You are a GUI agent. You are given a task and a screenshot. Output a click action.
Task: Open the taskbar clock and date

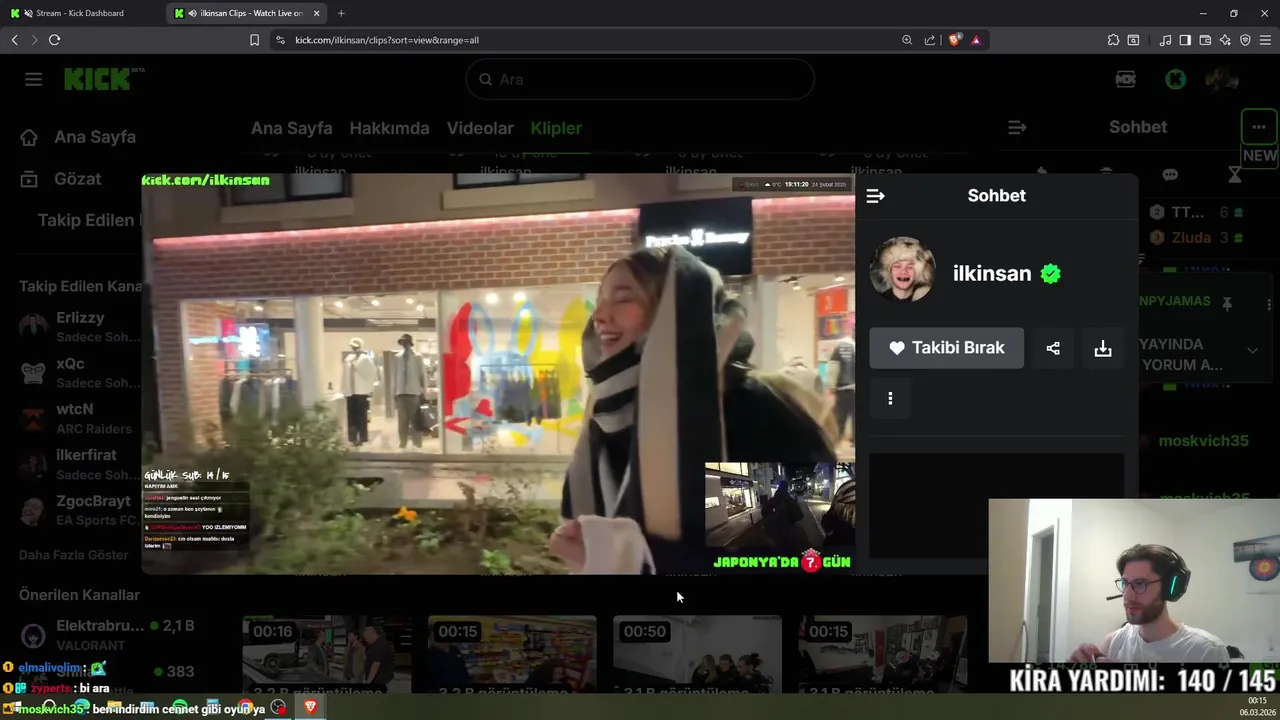[1256, 706]
